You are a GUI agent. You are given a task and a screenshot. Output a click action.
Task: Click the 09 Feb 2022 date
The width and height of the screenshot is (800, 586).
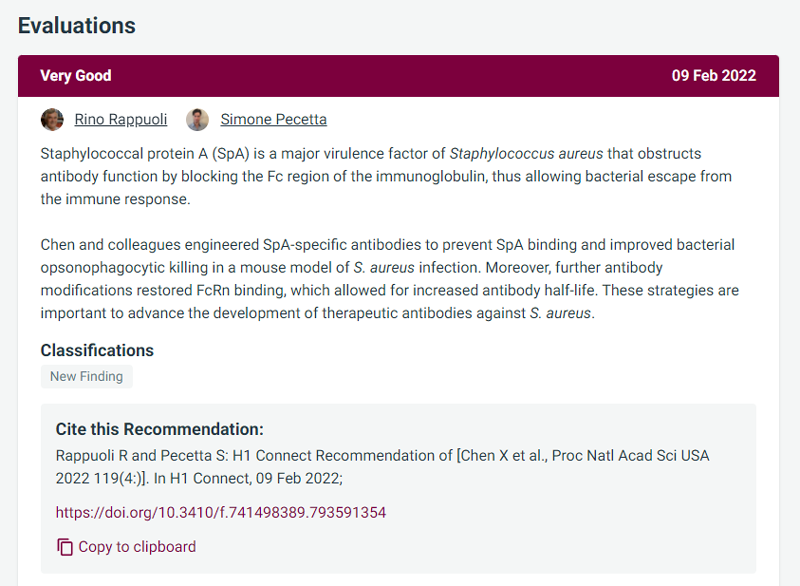pyautogui.click(x=714, y=75)
